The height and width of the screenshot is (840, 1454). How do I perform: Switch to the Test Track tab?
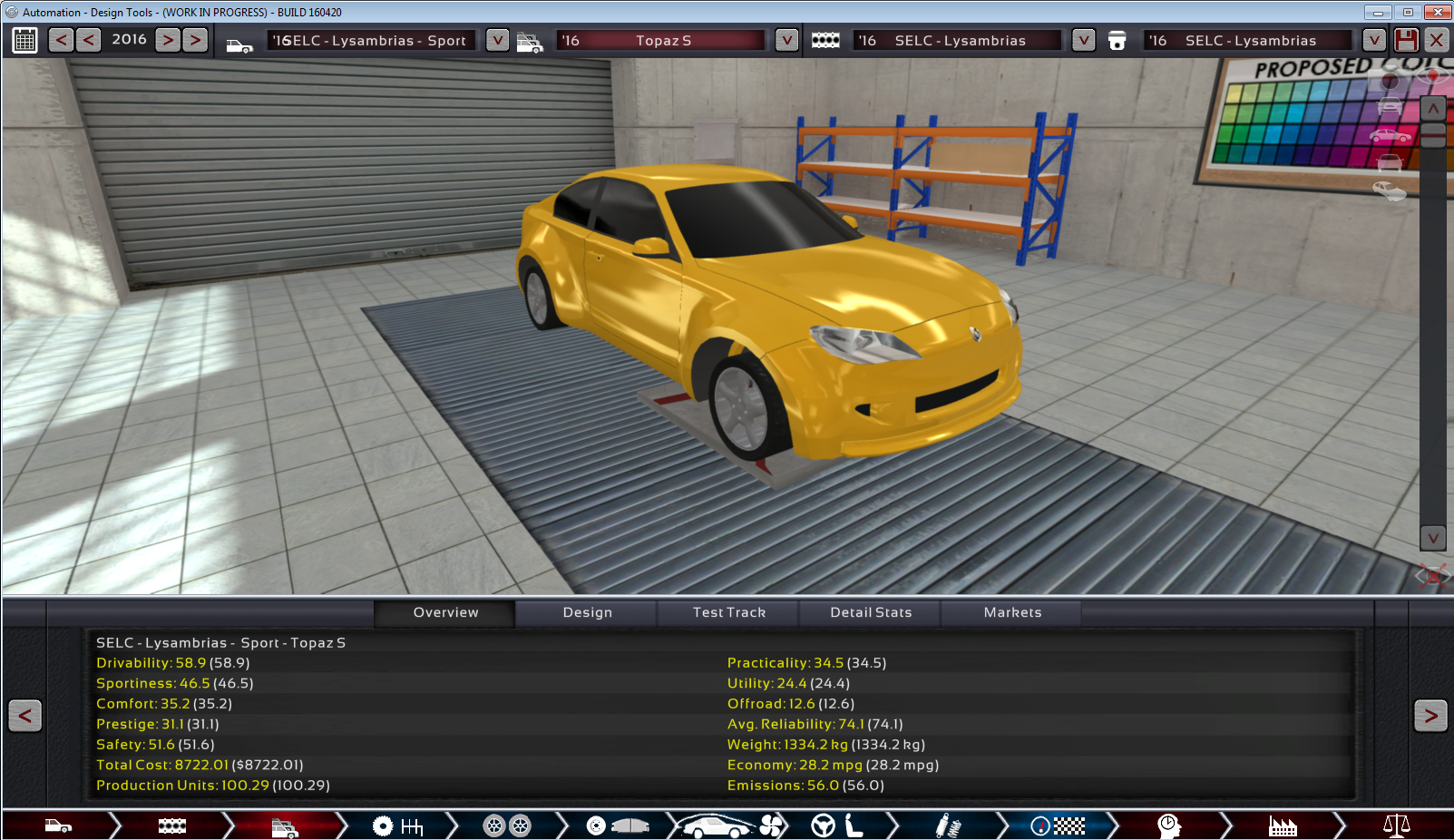728,612
